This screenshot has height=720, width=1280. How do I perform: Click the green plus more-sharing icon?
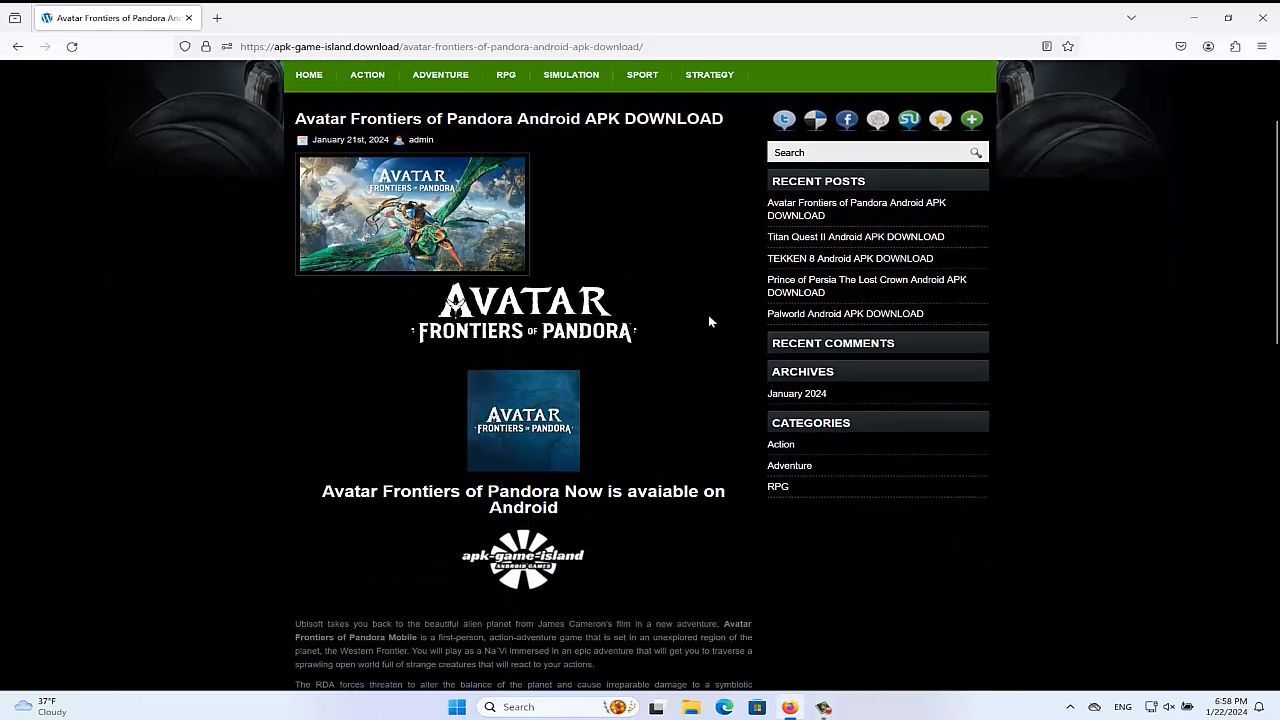(x=971, y=120)
